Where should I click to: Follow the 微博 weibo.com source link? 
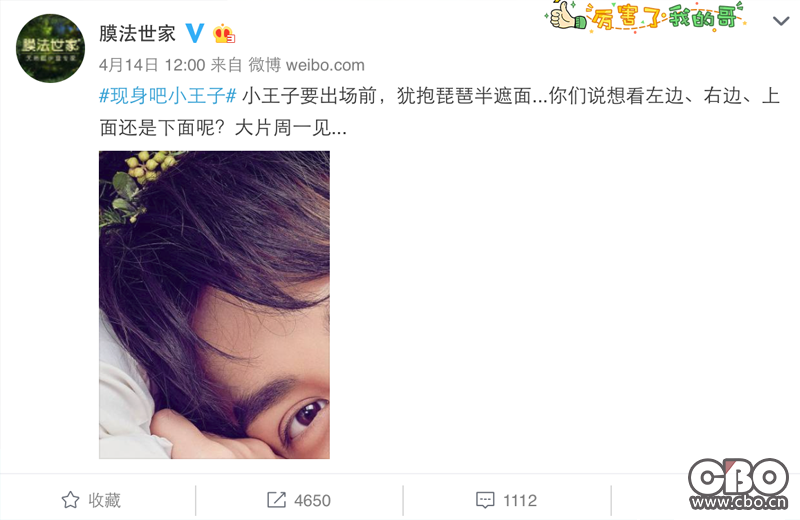coord(306,65)
